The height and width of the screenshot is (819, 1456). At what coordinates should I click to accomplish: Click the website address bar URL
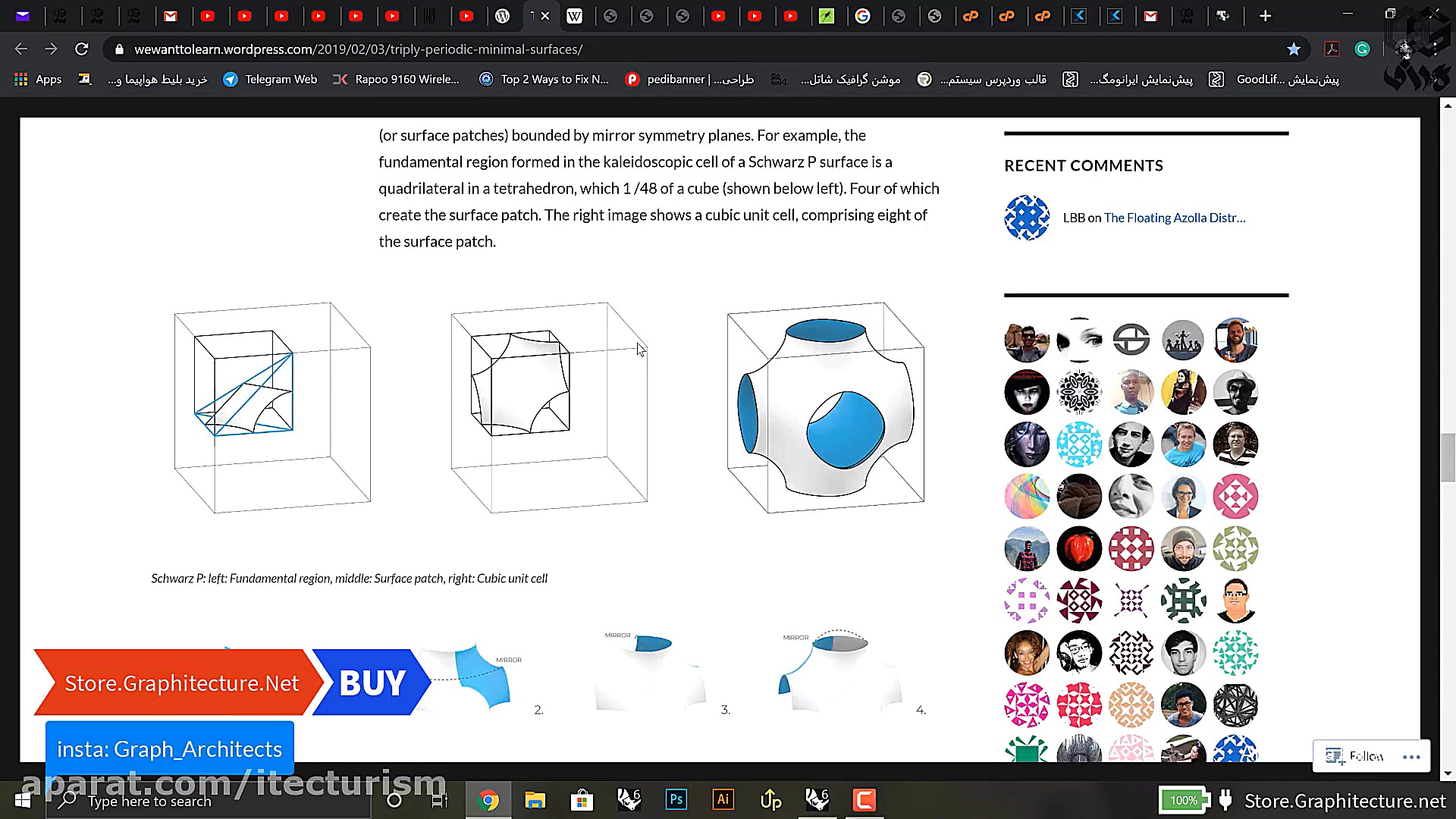point(358,49)
